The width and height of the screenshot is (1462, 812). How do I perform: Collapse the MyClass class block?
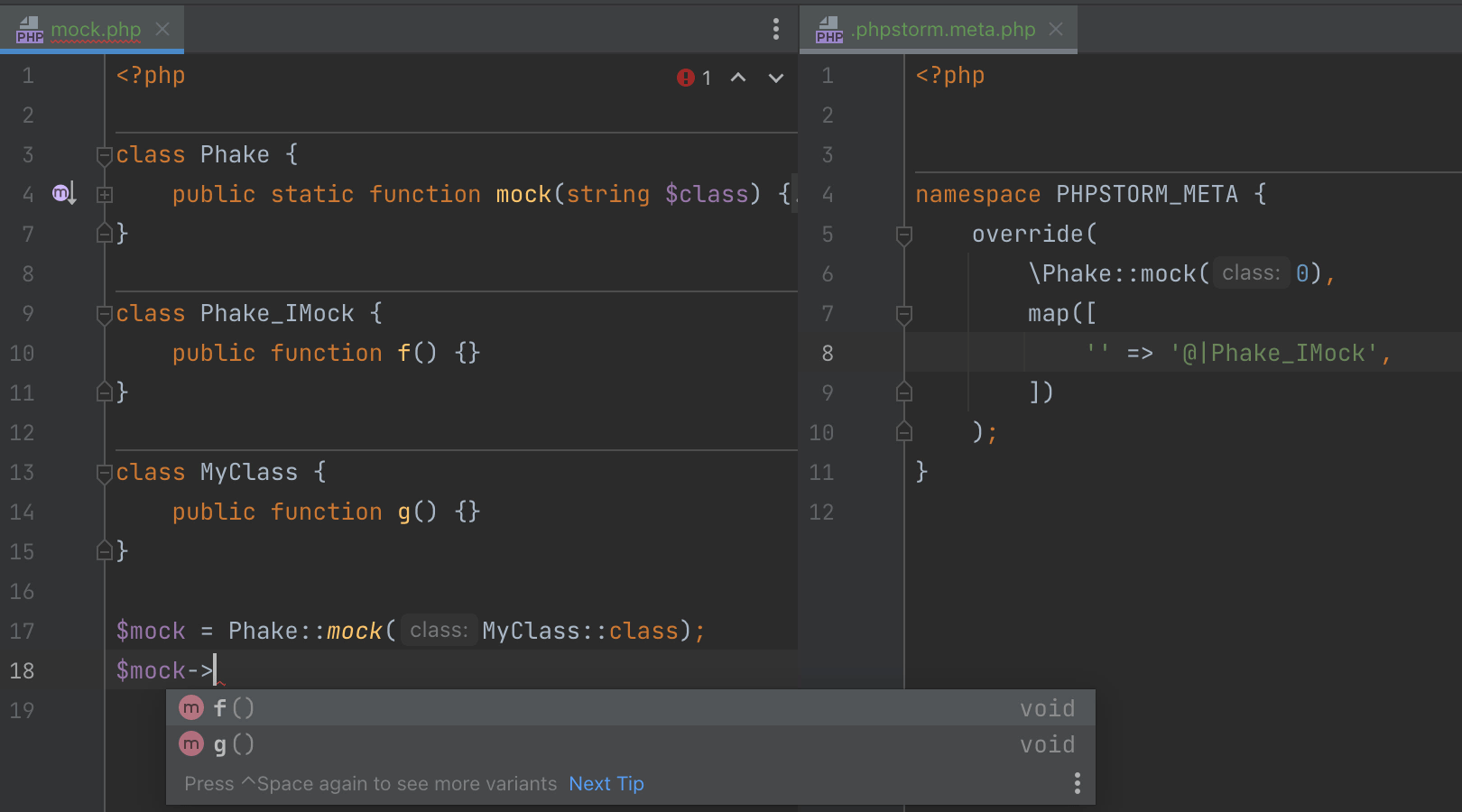point(105,473)
